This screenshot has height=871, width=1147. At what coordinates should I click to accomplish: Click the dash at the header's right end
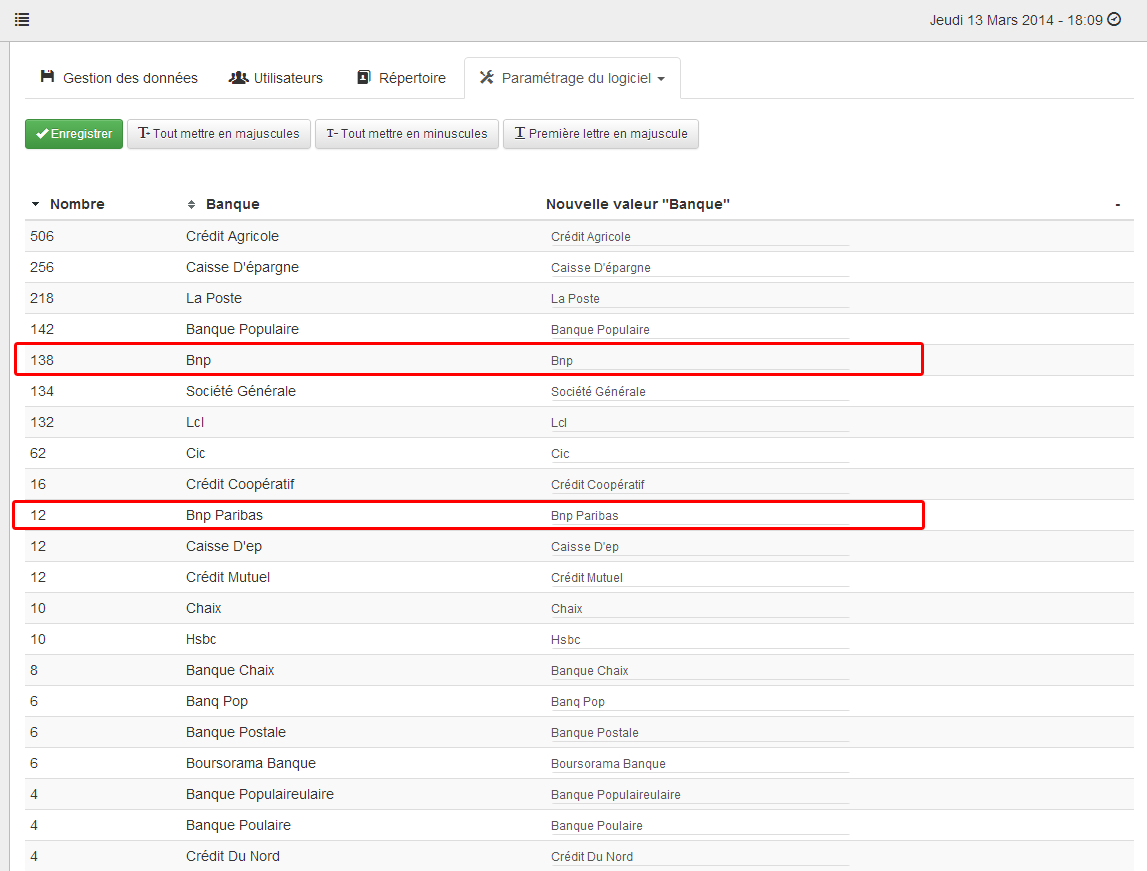click(x=1118, y=205)
